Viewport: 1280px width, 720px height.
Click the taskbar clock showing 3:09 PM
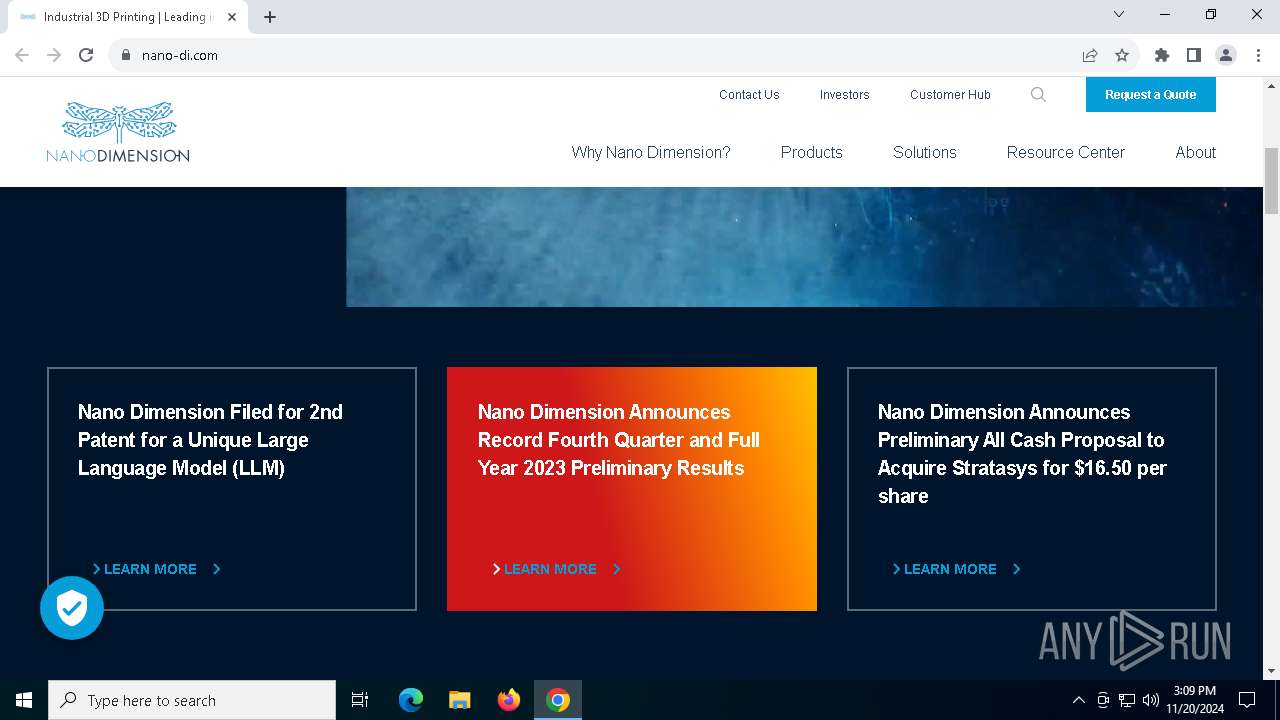pyautogui.click(x=1194, y=700)
